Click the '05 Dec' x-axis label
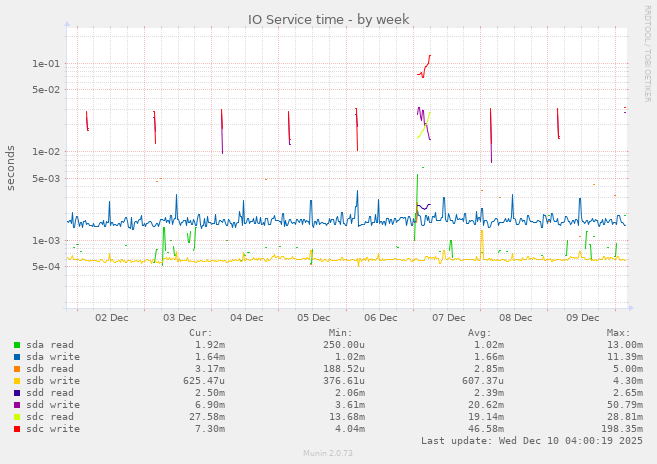Screen dimensions: 657x464 coord(314,318)
